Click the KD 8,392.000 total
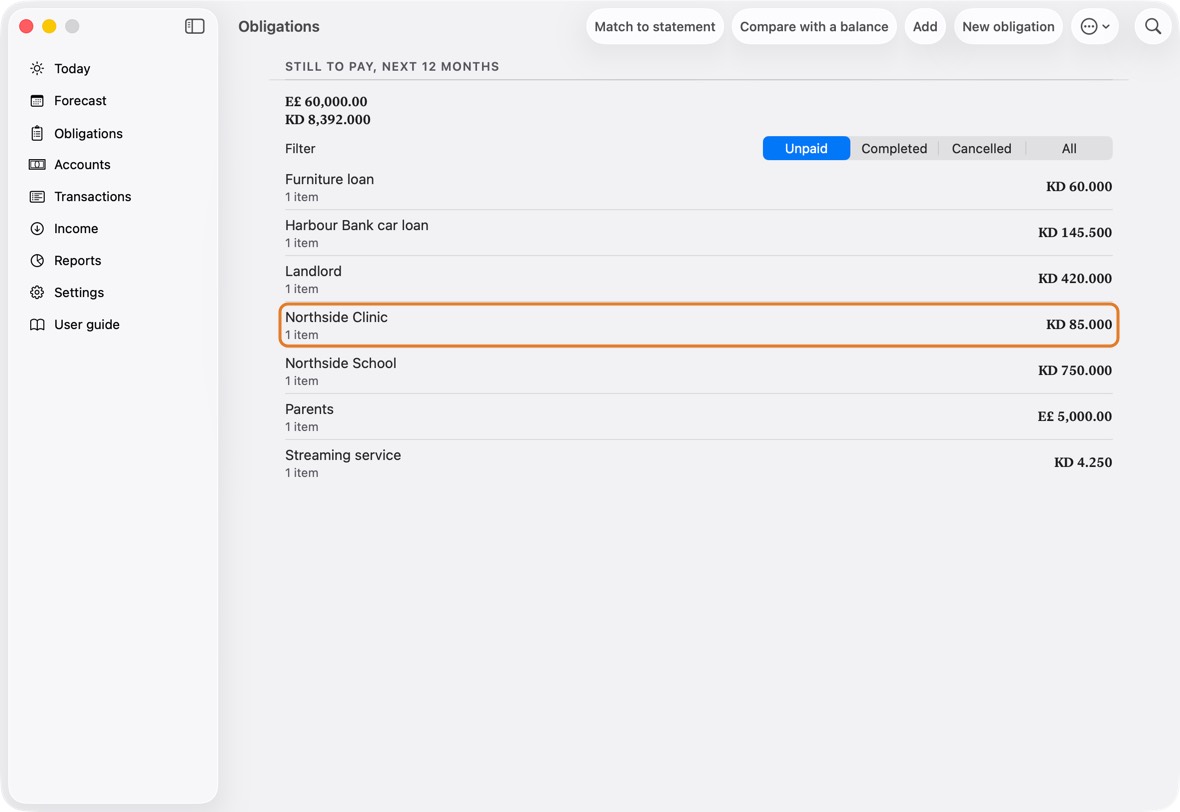This screenshot has width=1180, height=812. [328, 120]
